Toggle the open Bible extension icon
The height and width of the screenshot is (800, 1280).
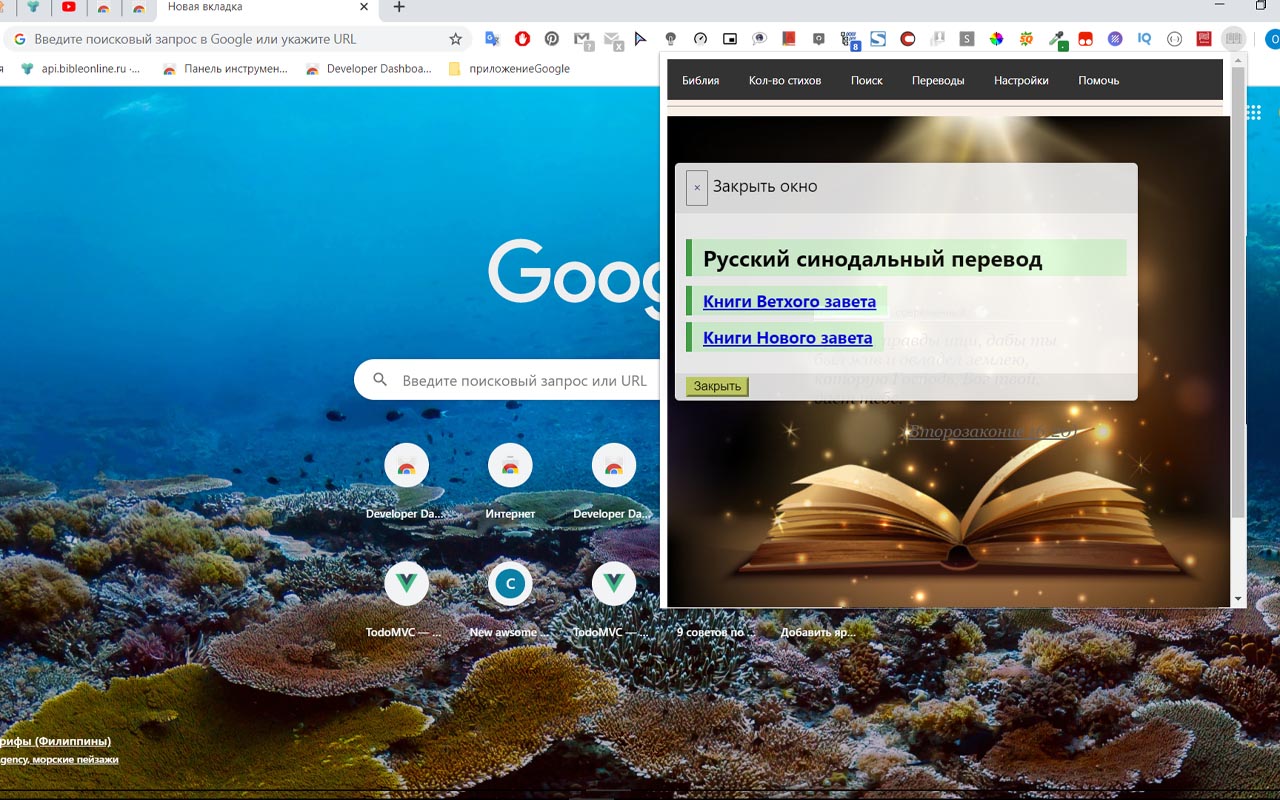1234,39
